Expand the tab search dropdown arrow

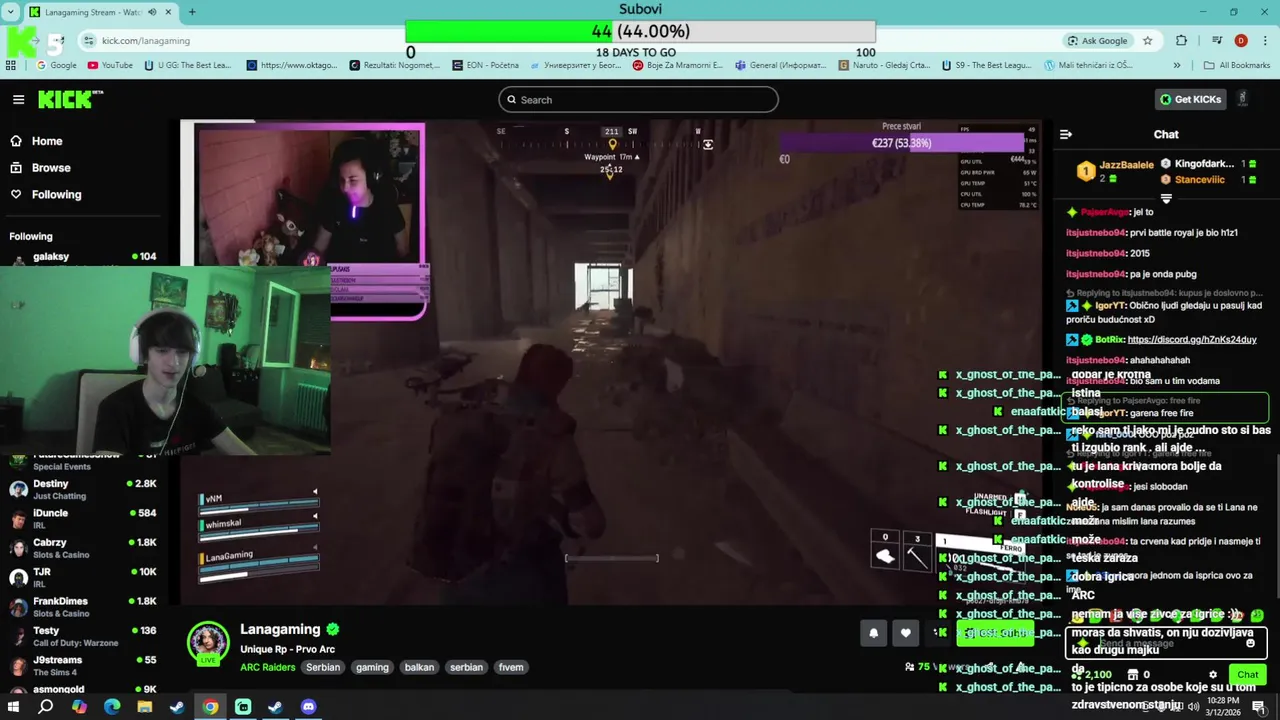[11, 12]
